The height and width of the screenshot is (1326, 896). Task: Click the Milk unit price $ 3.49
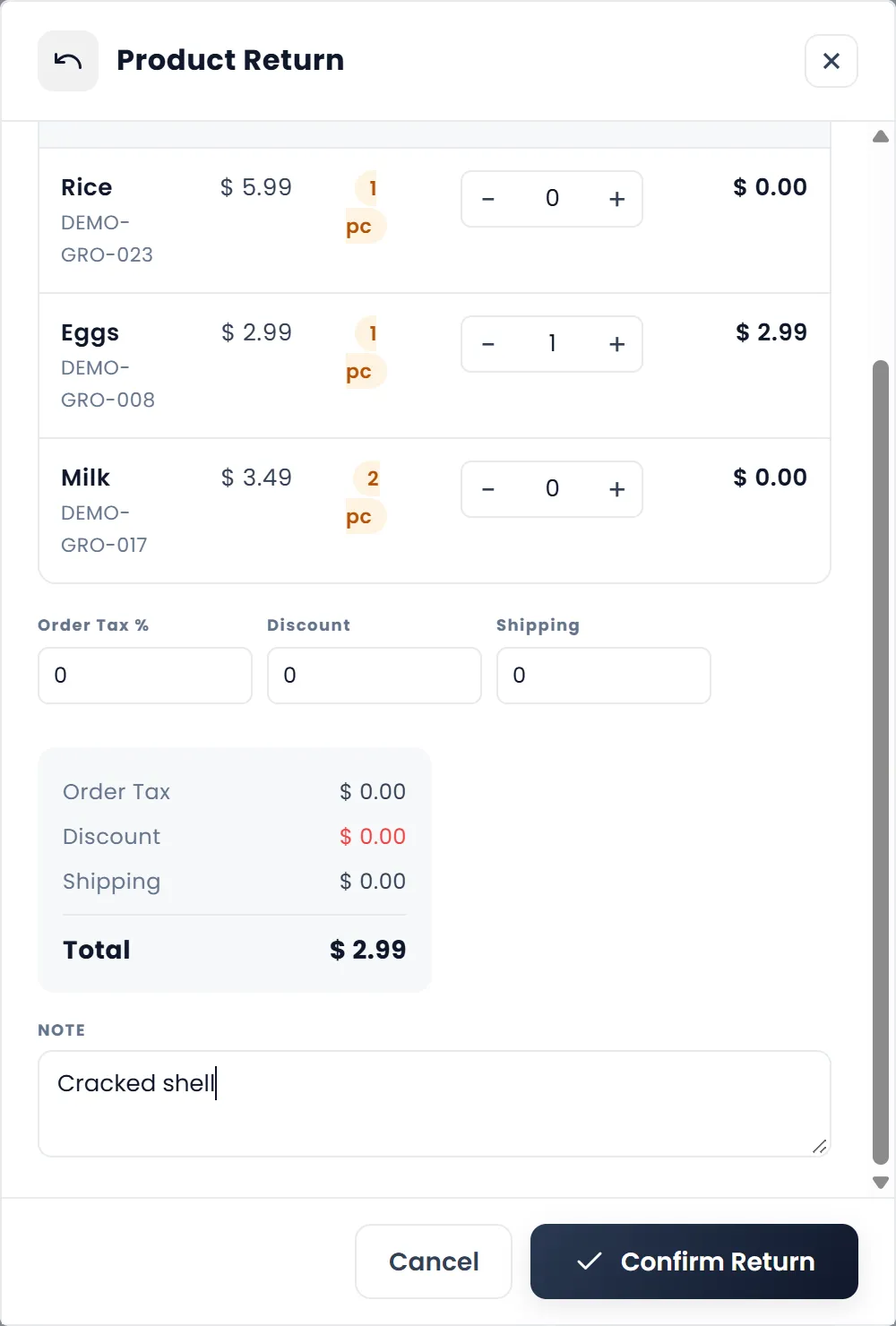click(256, 478)
